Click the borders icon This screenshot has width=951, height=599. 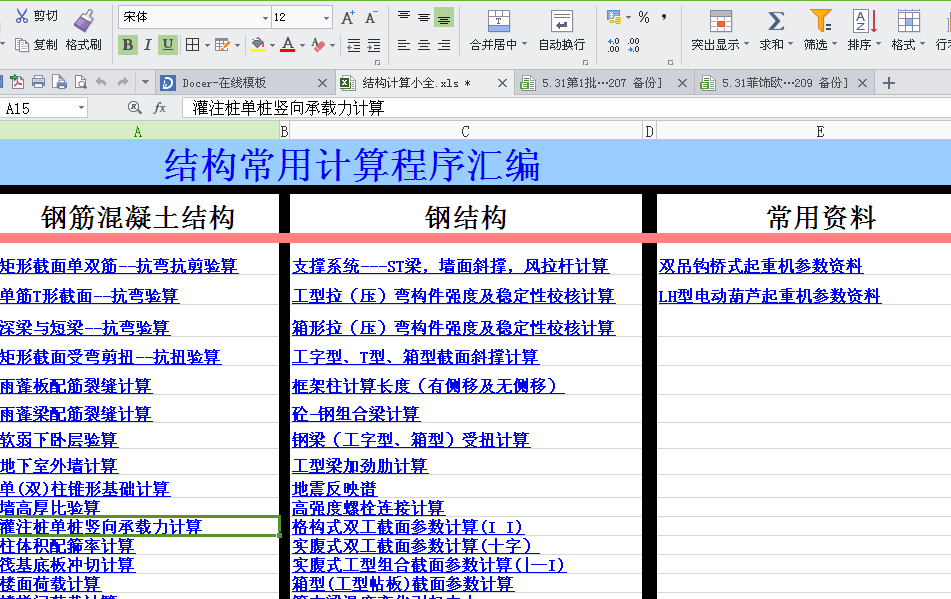192,44
